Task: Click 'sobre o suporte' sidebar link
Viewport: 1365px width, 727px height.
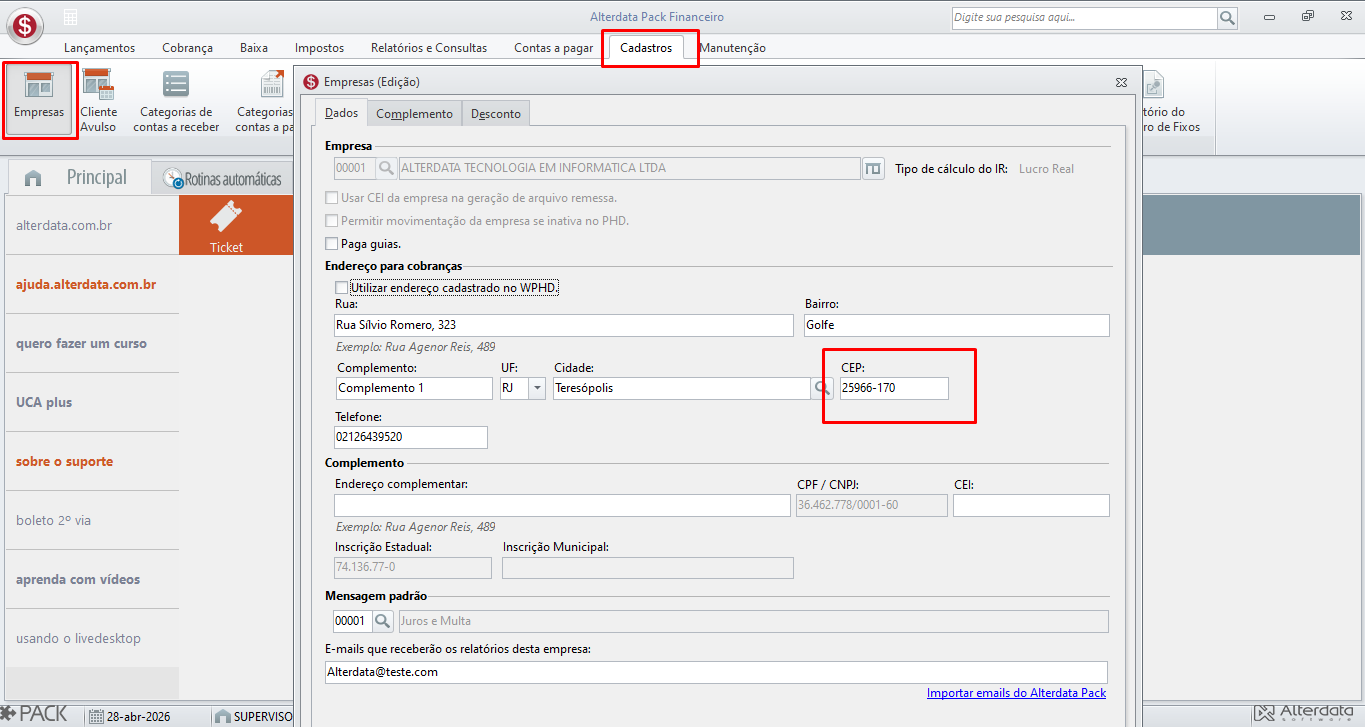Action: tap(64, 461)
